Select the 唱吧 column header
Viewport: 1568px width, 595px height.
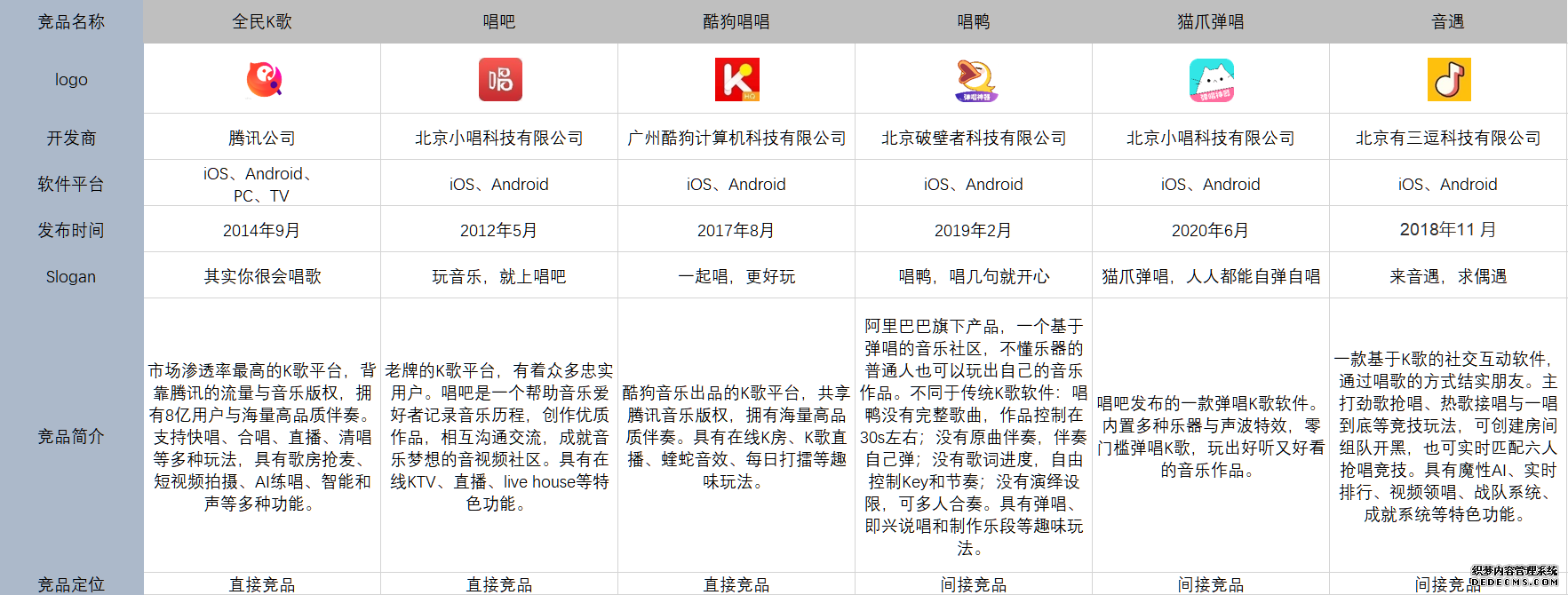tap(499, 21)
